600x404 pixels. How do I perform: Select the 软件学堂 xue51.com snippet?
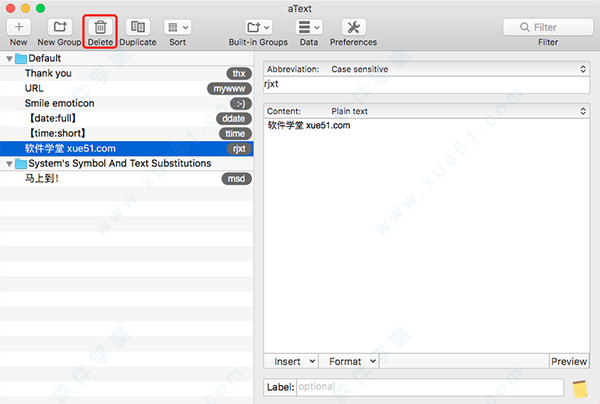point(126,148)
